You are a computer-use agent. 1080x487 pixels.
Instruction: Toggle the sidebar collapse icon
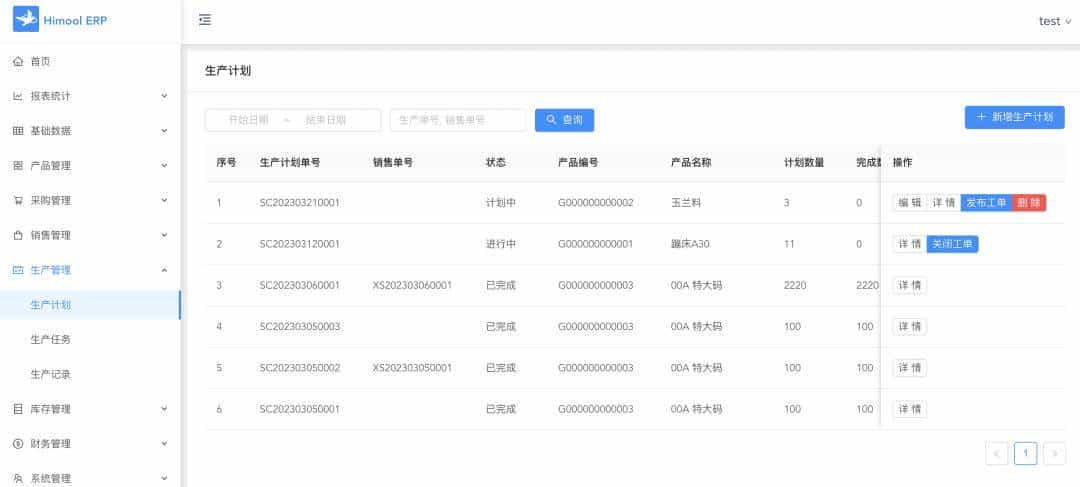[205, 20]
